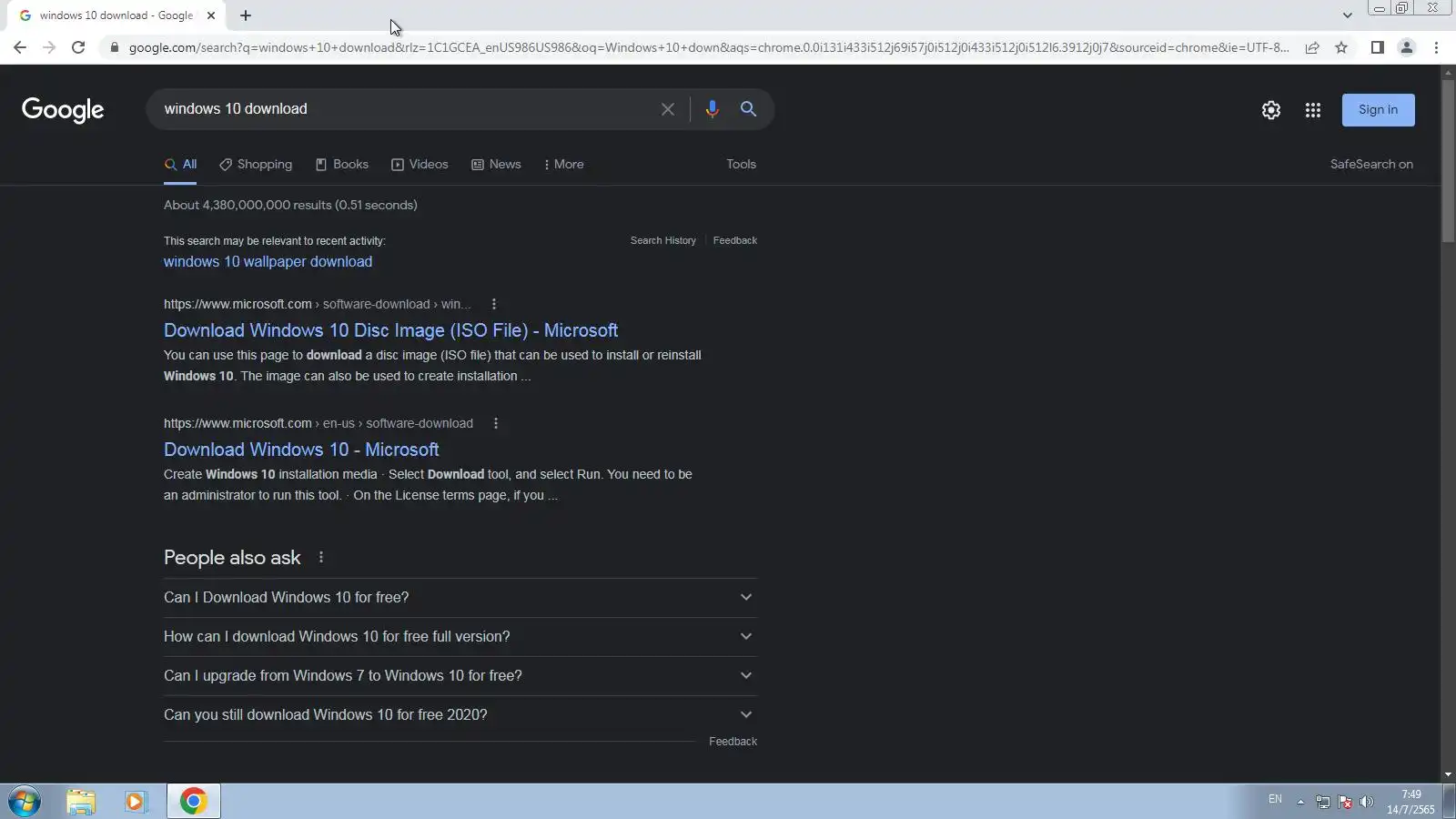
Task: Open 'windows 10 wallpaper download' suggestion
Action: [268, 262]
